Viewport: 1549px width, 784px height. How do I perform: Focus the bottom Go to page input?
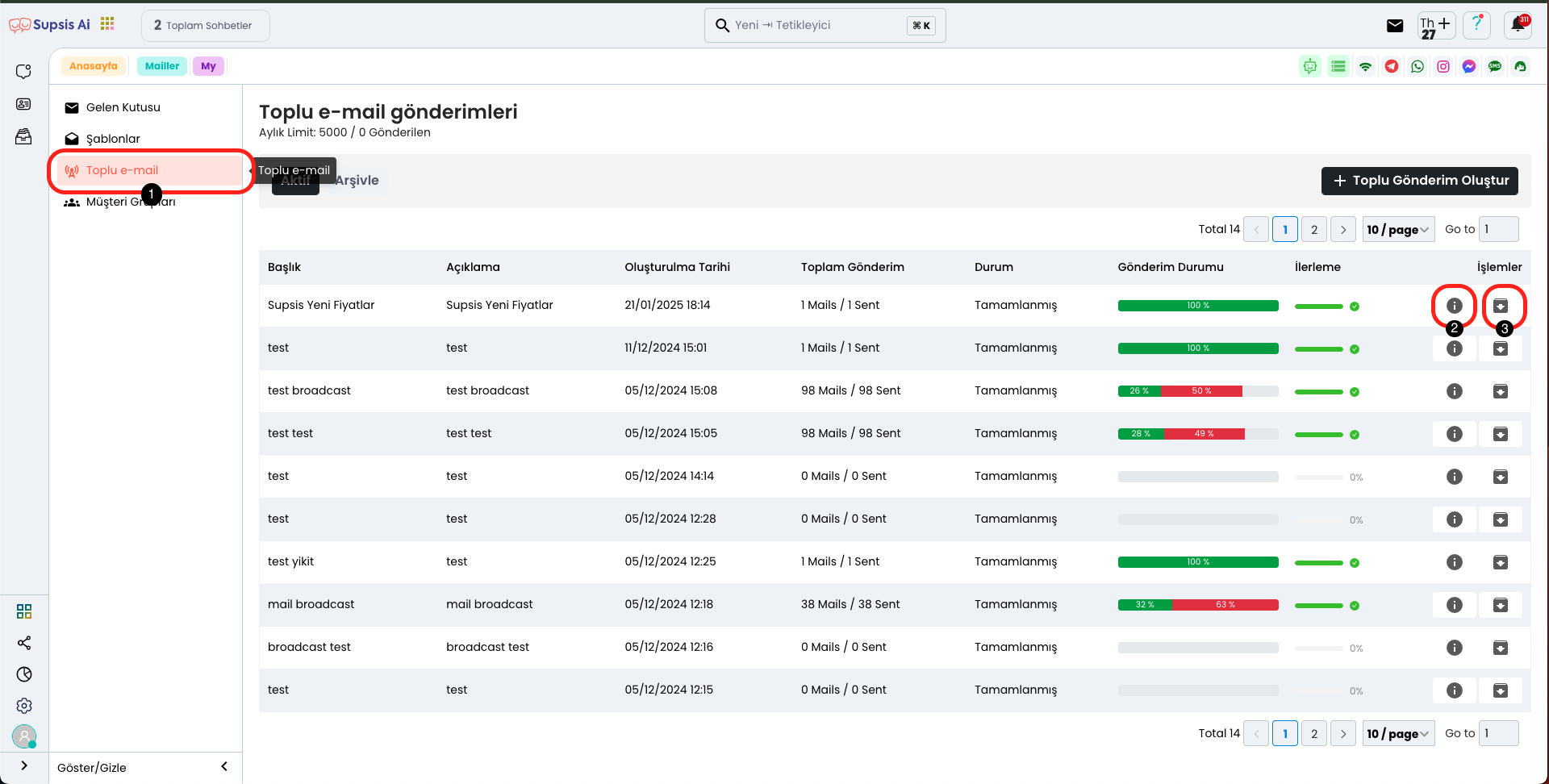tap(1498, 734)
